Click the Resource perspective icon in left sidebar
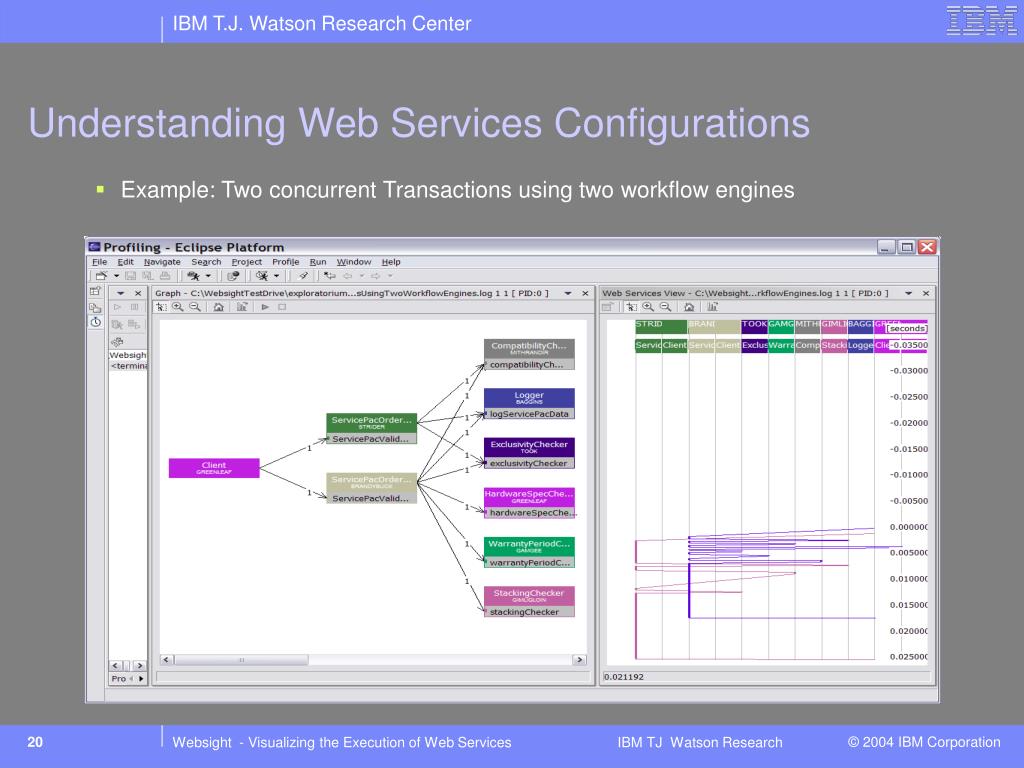Screen dimensions: 1024x768 pyautogui.click(x=95, y=307)
